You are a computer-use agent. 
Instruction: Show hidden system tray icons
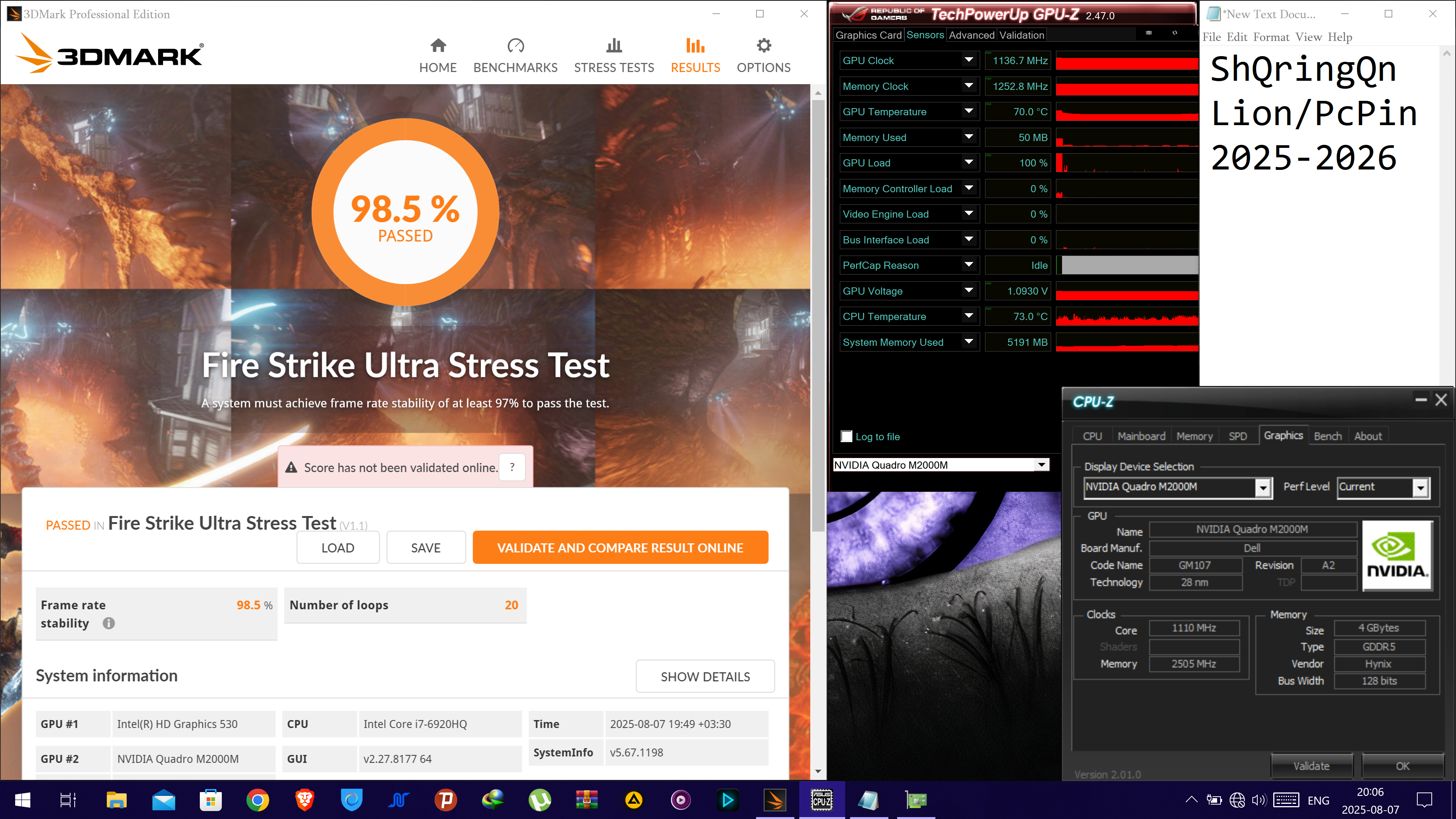click(1191, 800)
